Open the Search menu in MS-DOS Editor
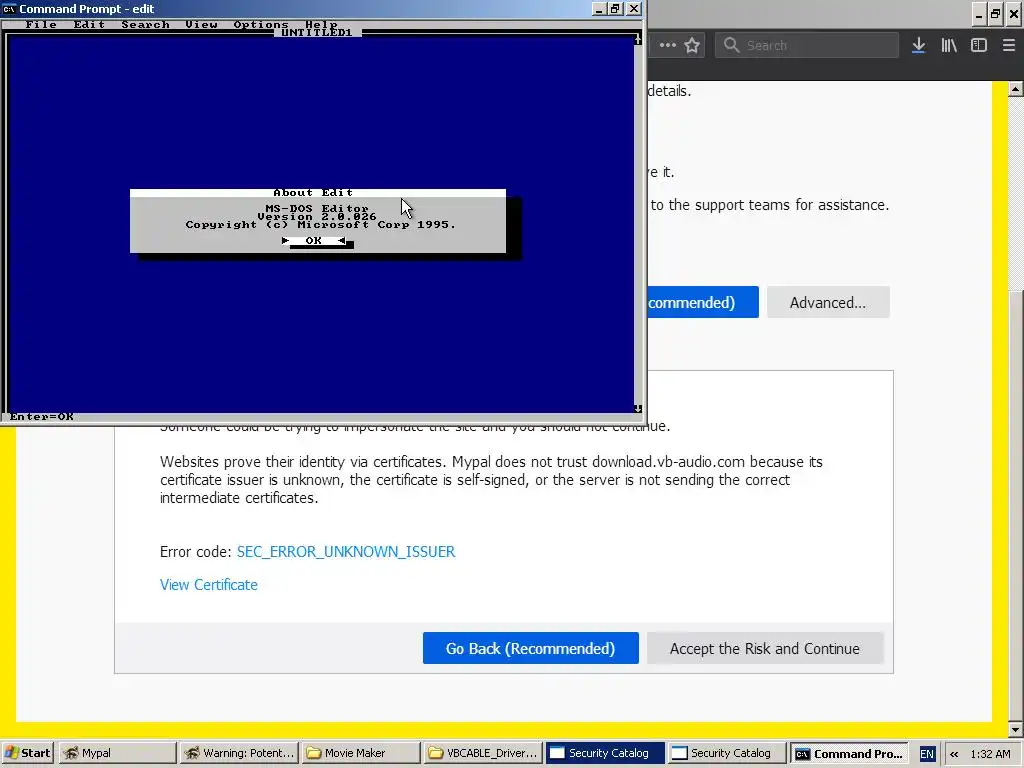1024x768 pixels. (x=145, y=24)
